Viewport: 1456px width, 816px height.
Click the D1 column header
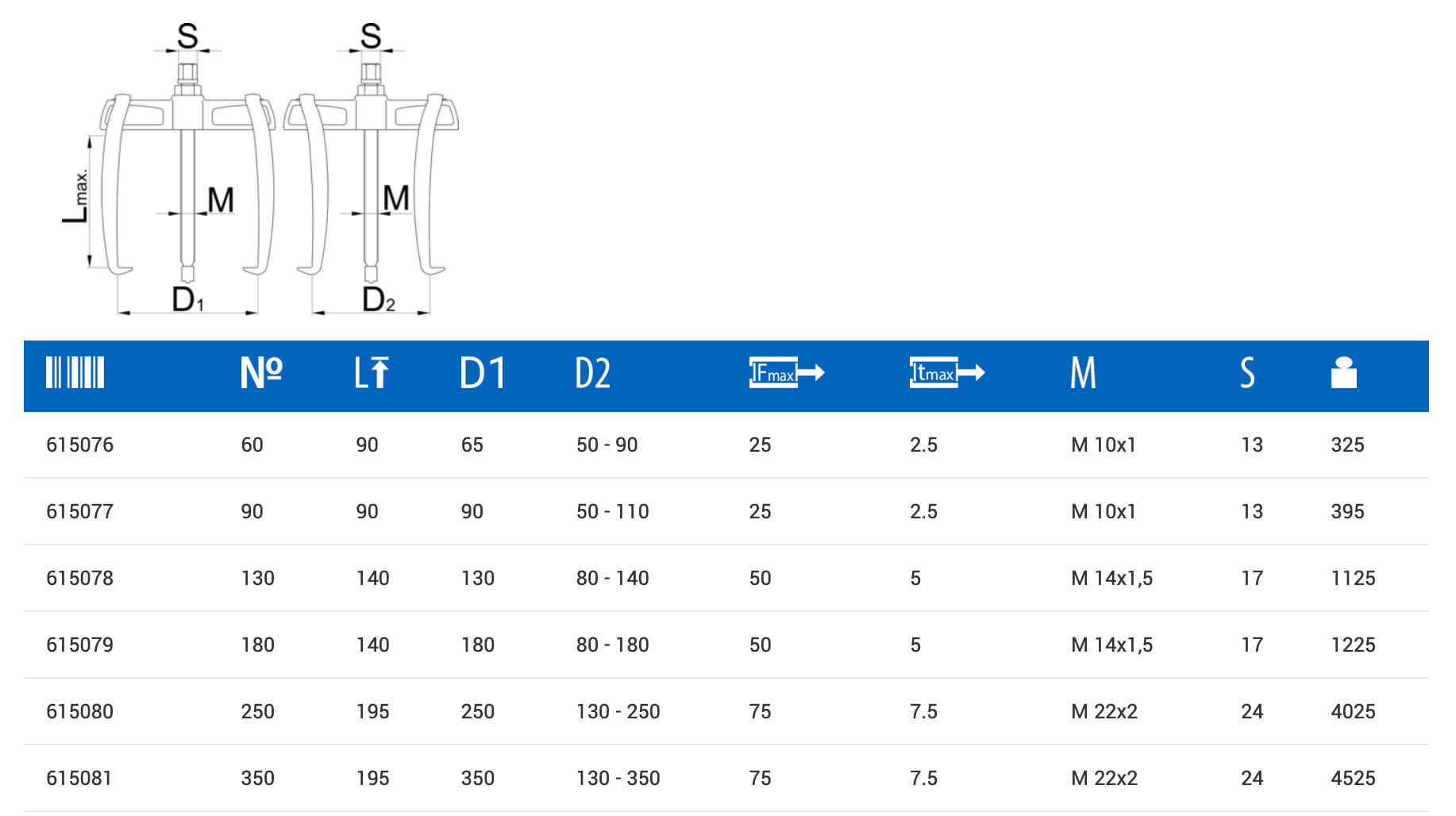click(x=482, y=372)
